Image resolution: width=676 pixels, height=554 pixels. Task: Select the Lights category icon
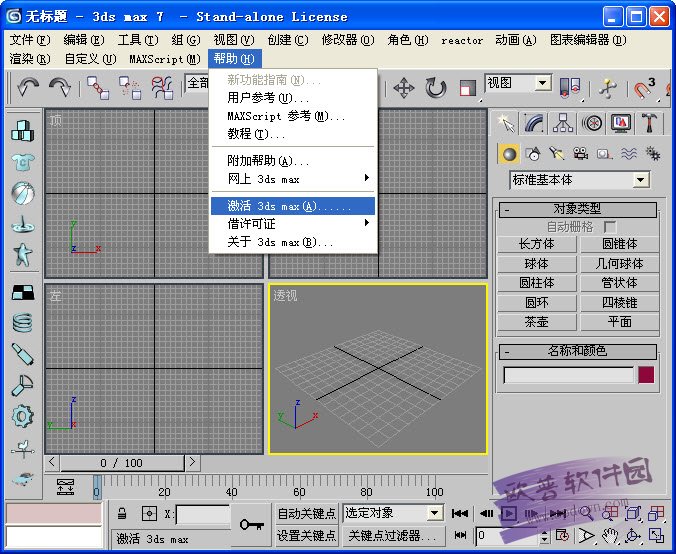click(x=557, y=154)
